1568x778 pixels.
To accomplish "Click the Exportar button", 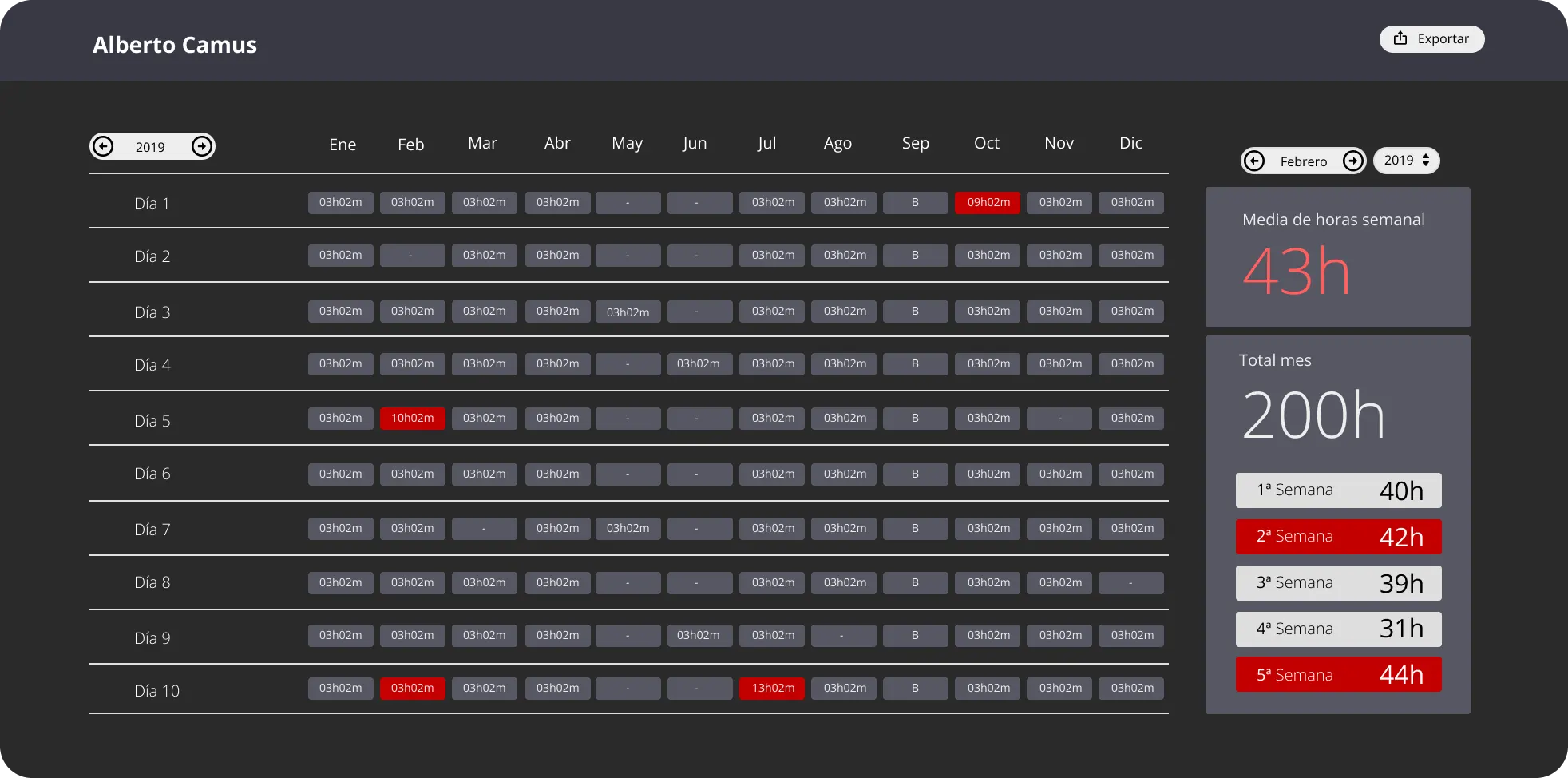I will [x=1431, y=38].
